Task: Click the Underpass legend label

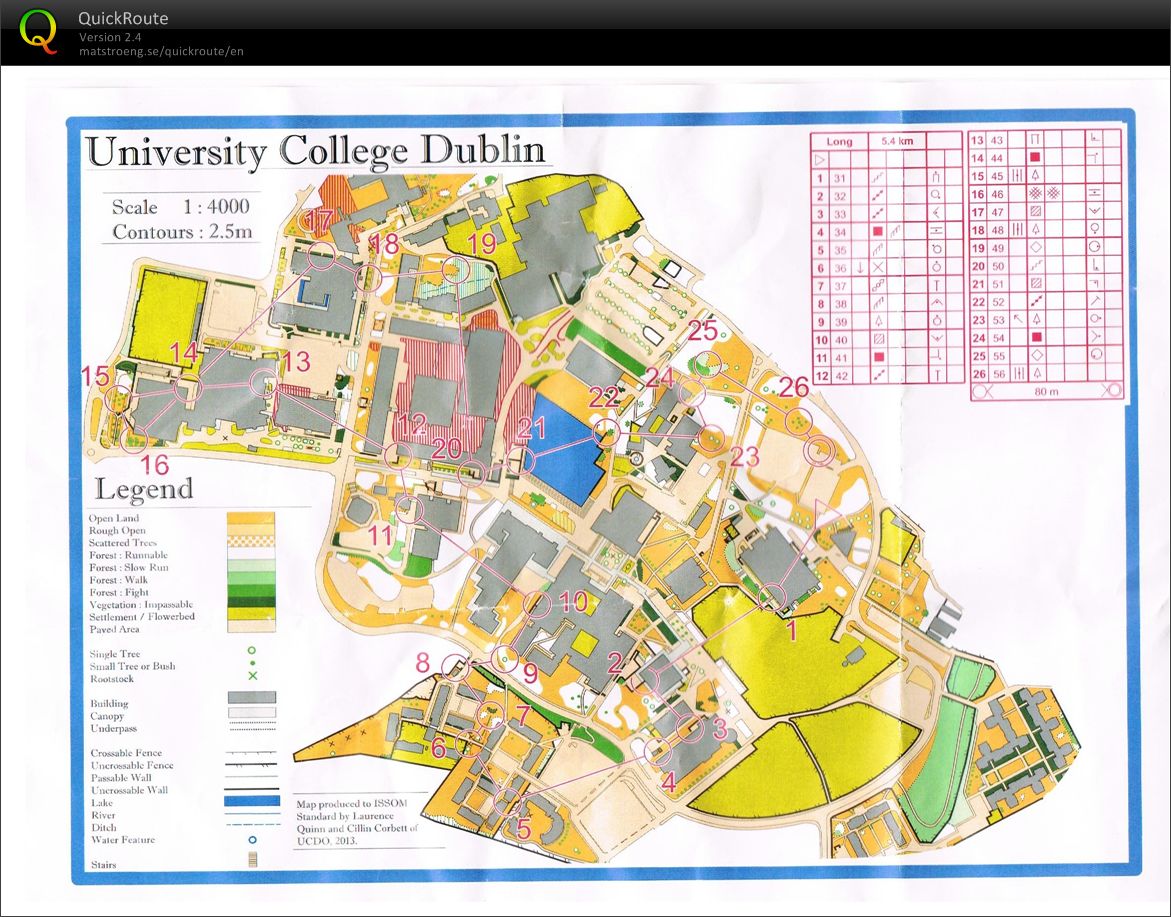Action: point(114,728)
